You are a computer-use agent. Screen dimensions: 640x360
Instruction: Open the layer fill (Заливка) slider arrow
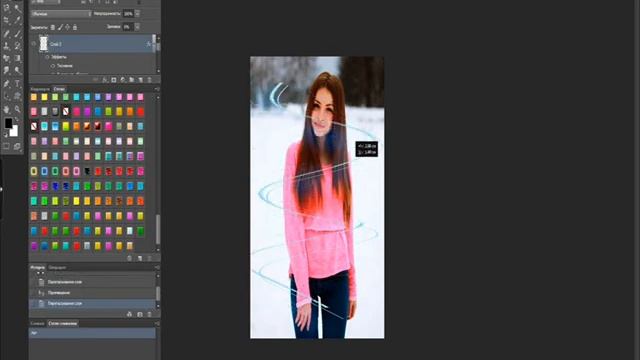pos(137,27)
